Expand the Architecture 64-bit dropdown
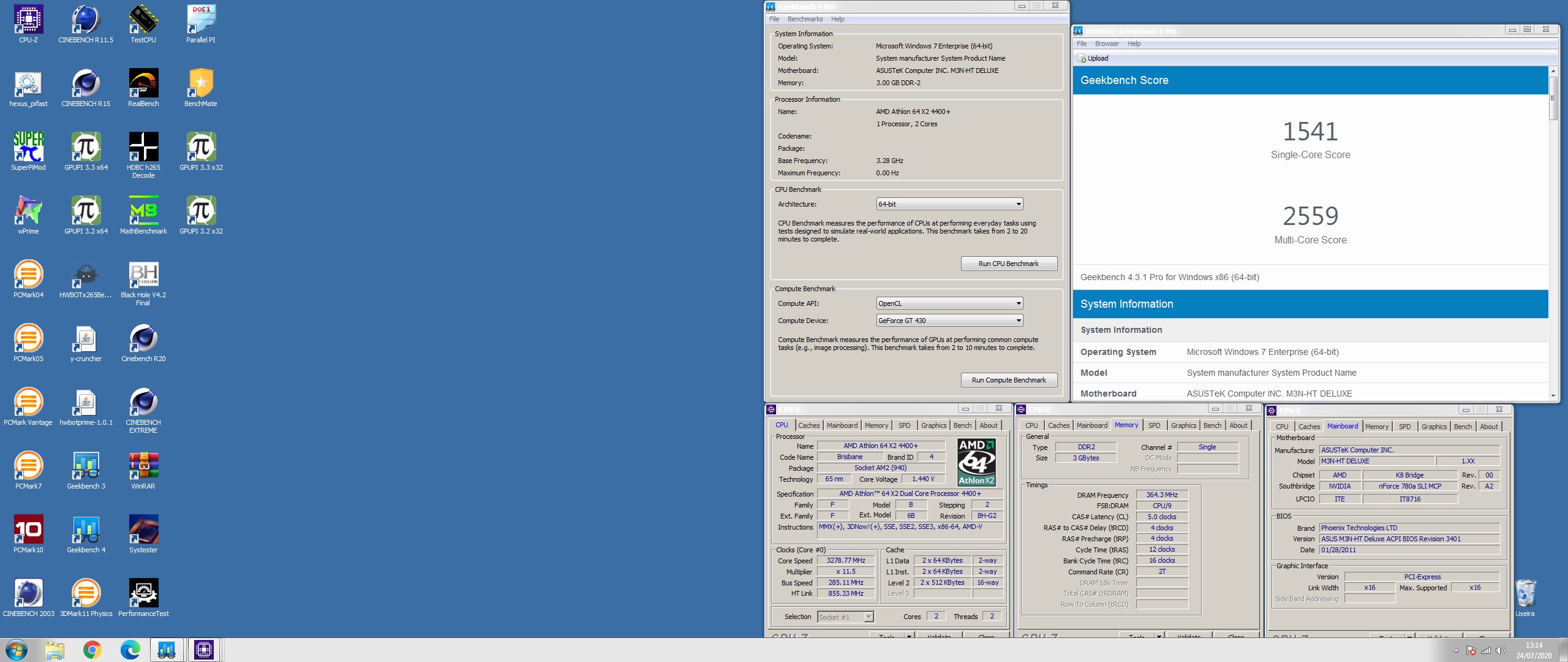The image size is (1568, 662). (949, 204)
